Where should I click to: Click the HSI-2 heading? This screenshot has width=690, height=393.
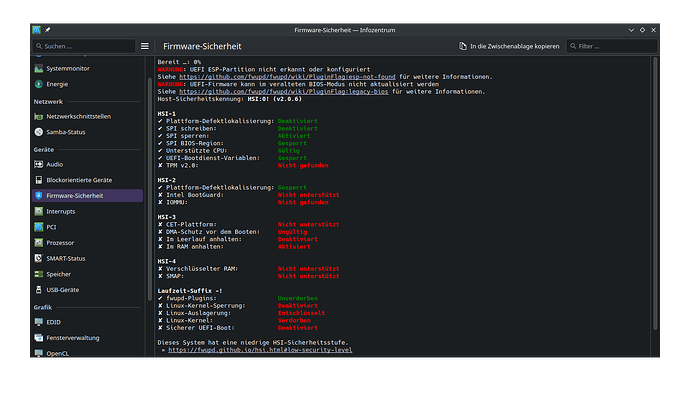coord(167,180)
